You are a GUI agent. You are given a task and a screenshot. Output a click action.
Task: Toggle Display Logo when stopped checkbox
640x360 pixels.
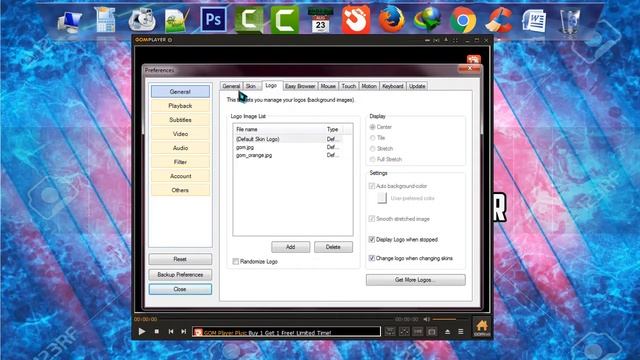tap(372, 239)
